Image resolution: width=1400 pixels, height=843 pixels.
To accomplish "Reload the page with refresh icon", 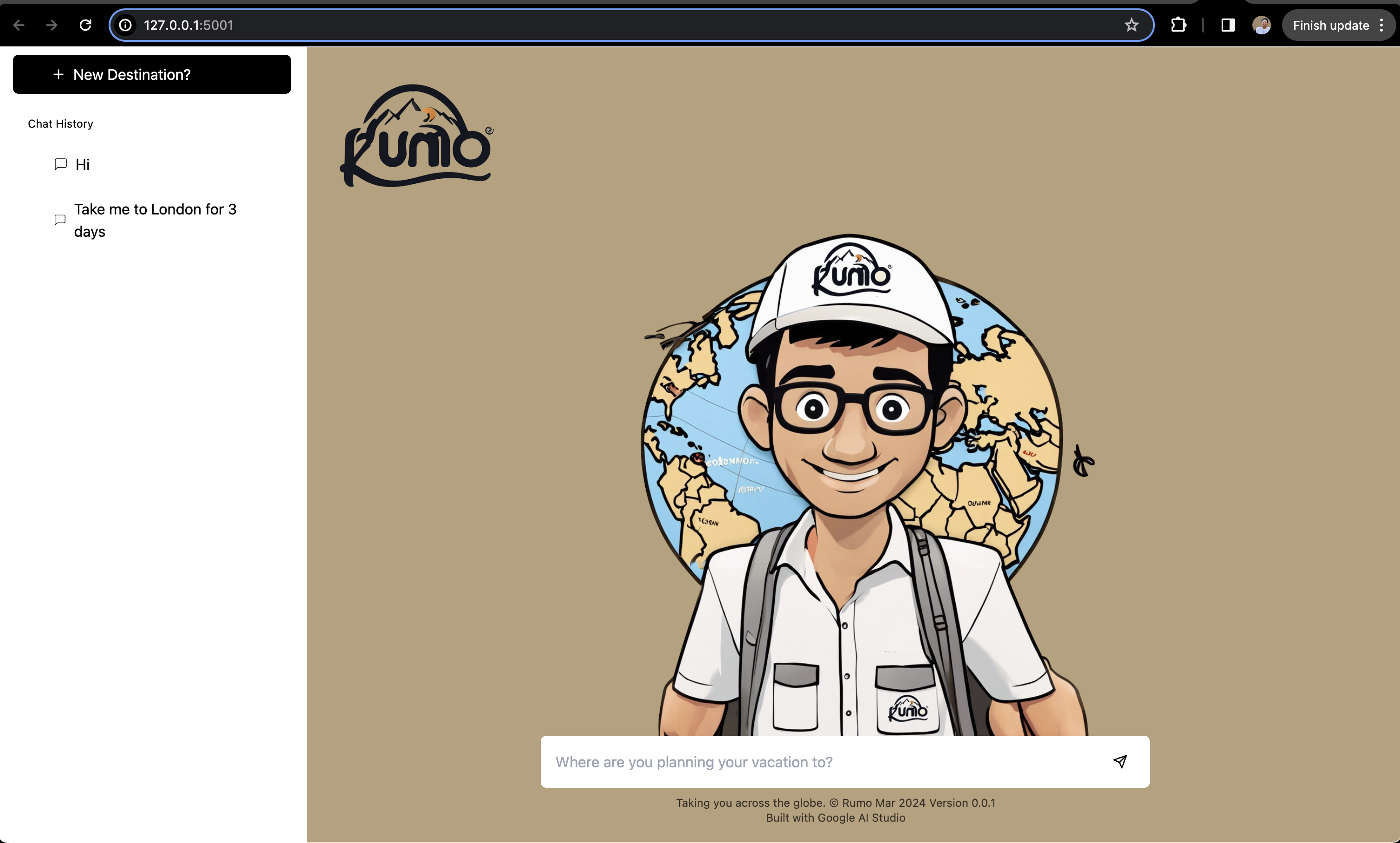I will [85, 25].
